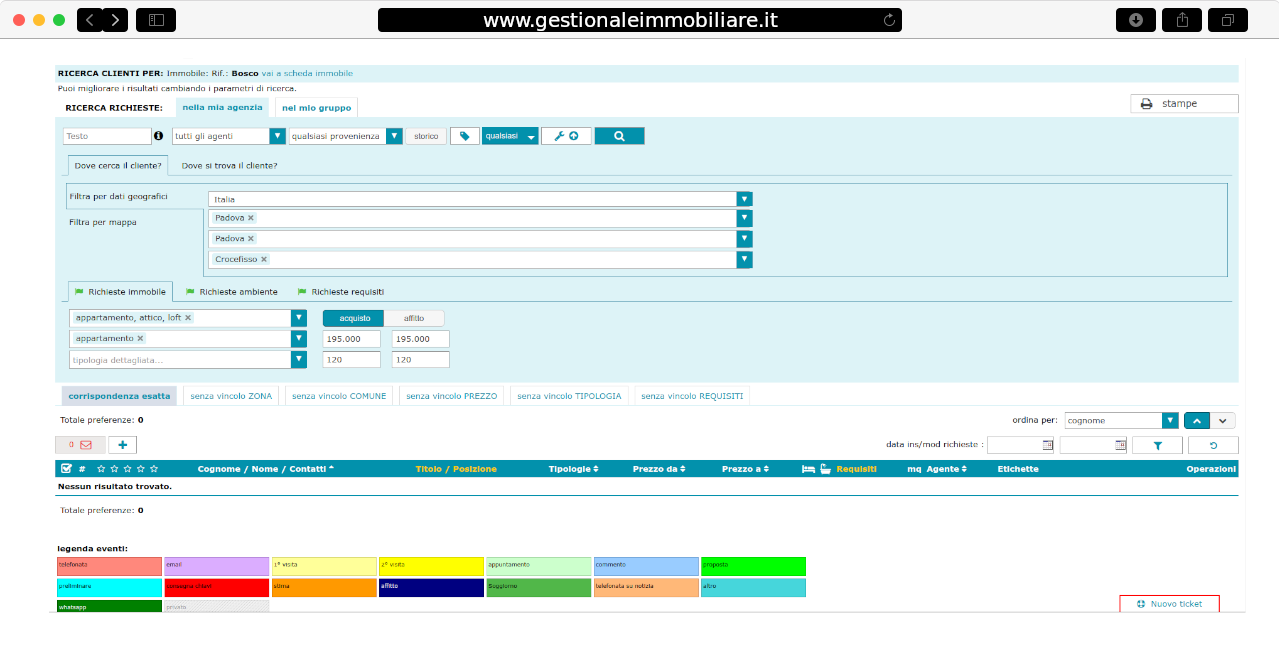Open the wrench advanced settings button
The image size is (1279, 649).
(x=566, y=136)
